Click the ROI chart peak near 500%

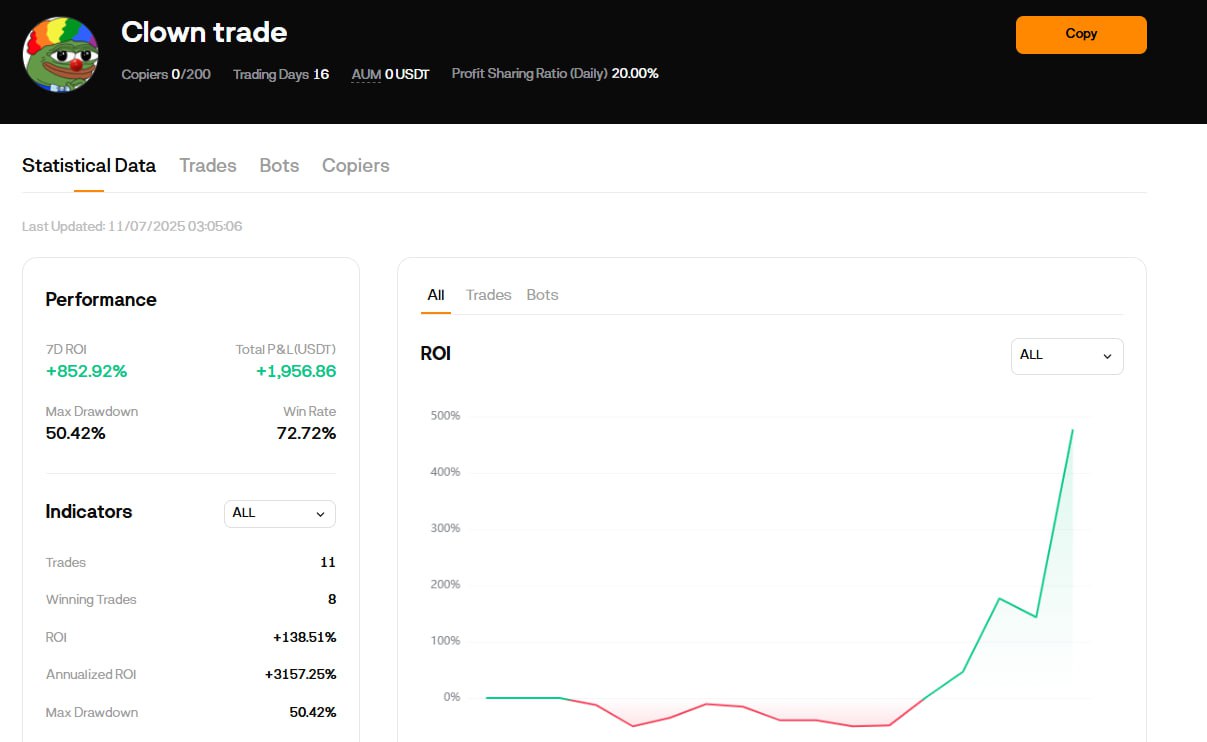[1072, 430]
